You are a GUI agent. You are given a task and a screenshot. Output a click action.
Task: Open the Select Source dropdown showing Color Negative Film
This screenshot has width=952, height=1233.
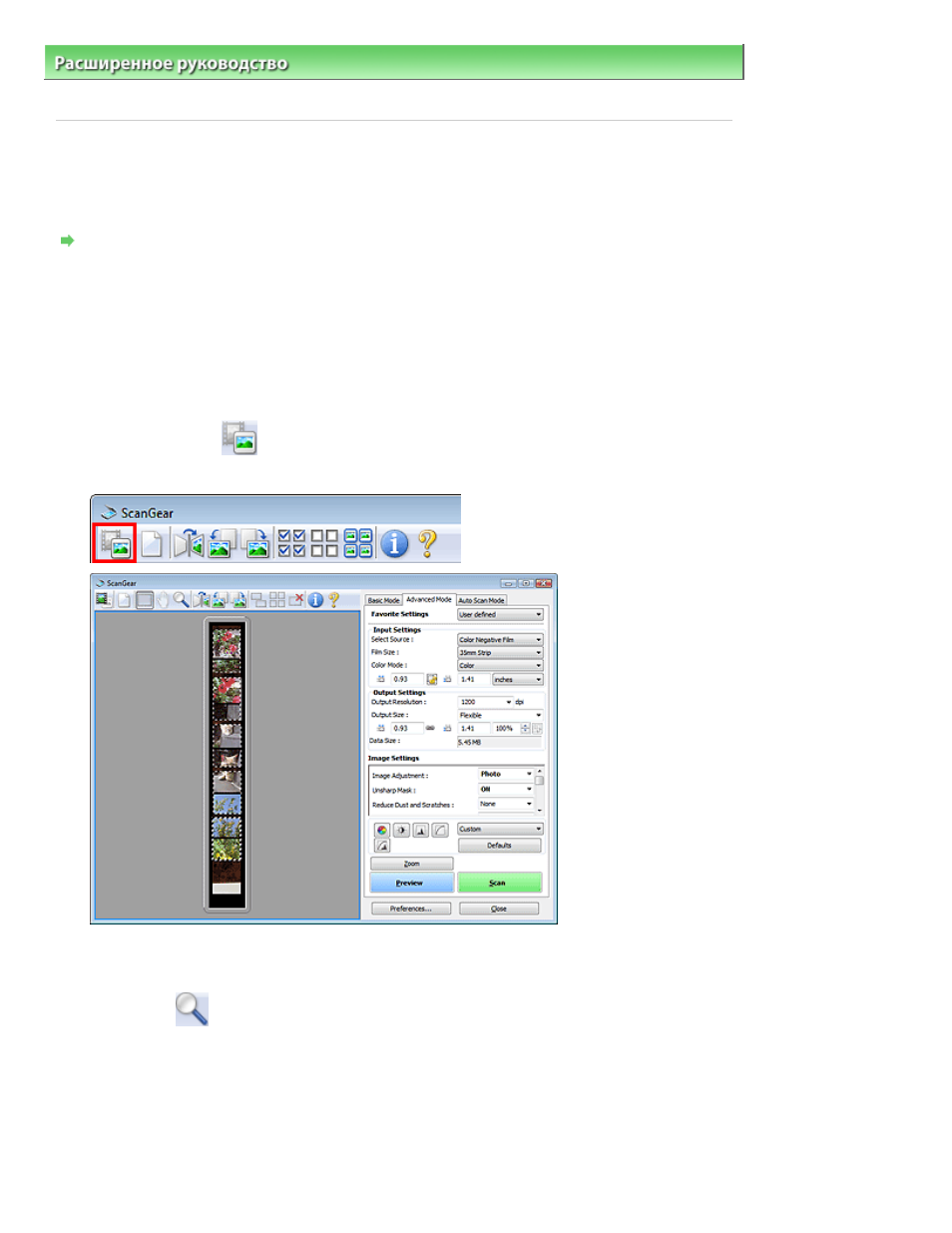point(500,639)
